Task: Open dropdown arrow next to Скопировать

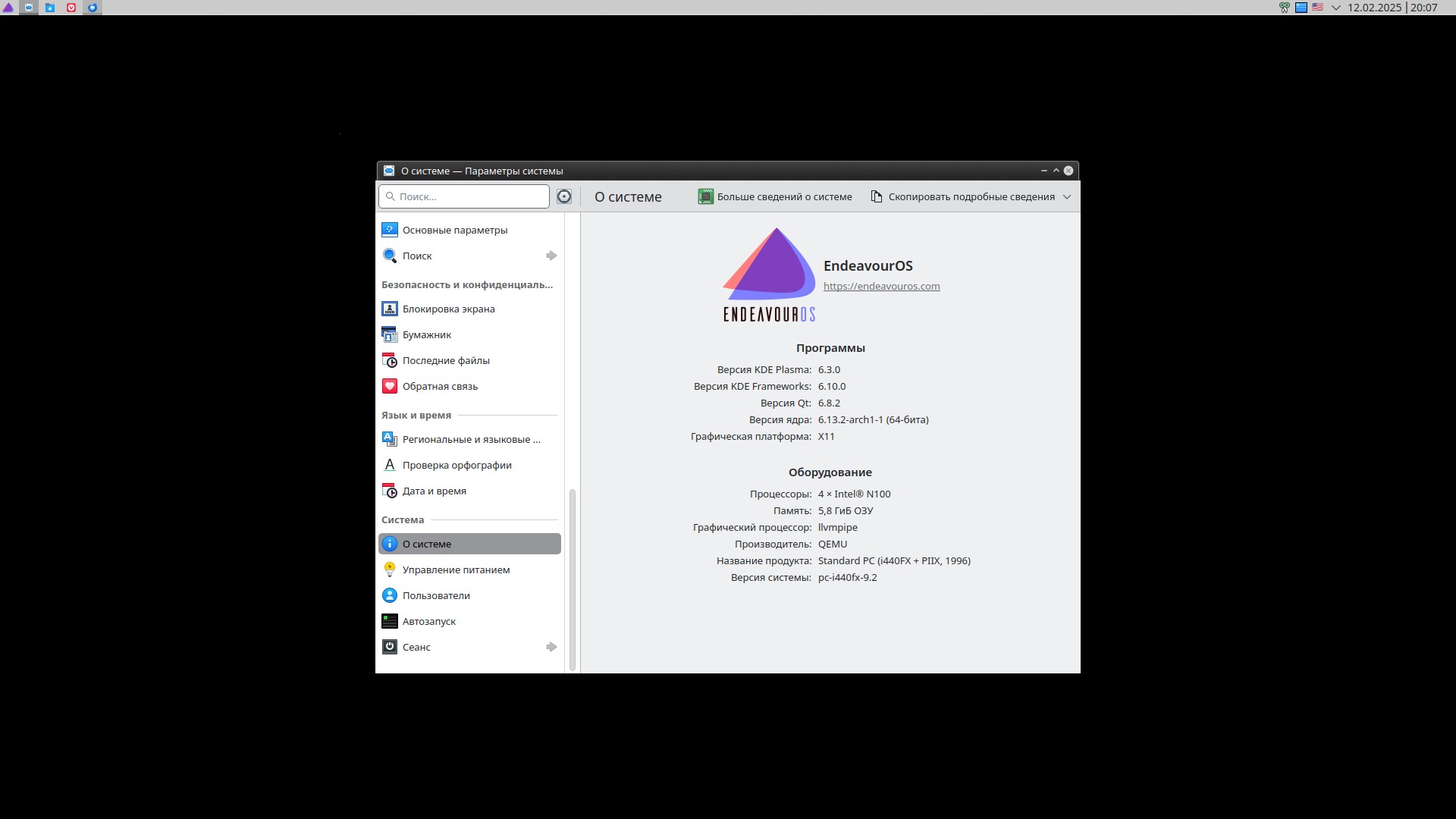Action: coord(1067,196)
